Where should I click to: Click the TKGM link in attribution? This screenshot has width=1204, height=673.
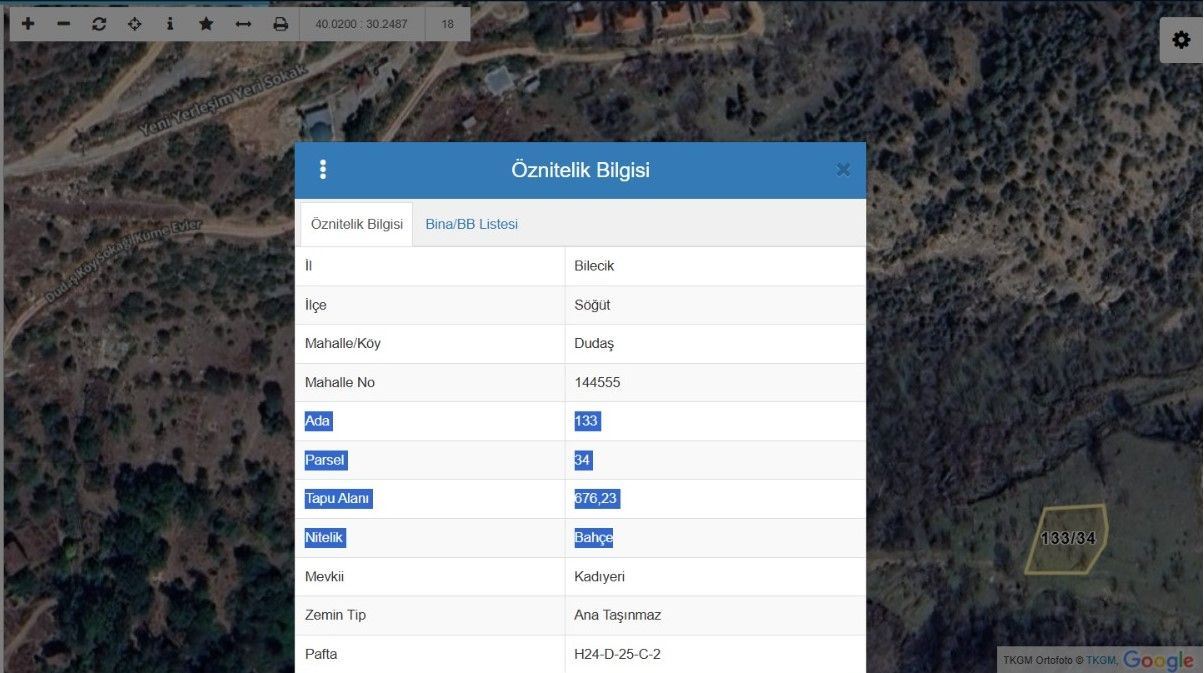pos(1101,660)
